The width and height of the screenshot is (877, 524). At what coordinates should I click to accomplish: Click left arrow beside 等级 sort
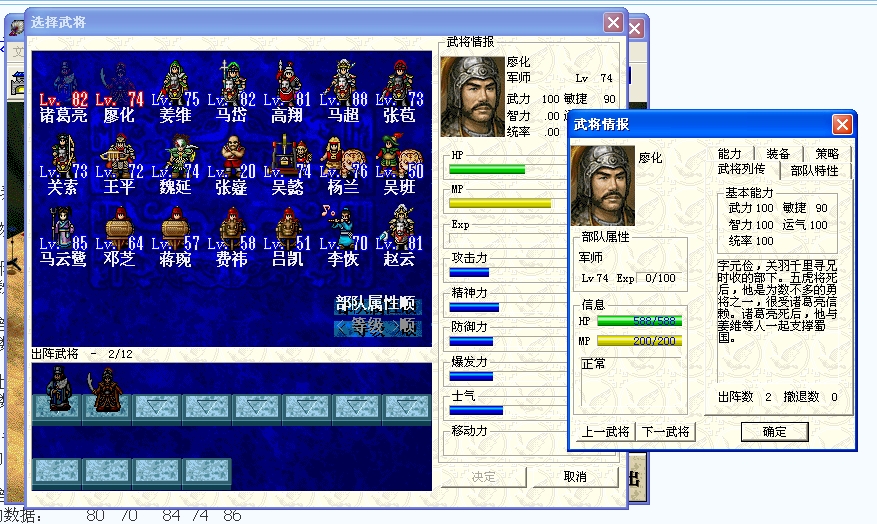click(341, 327)
